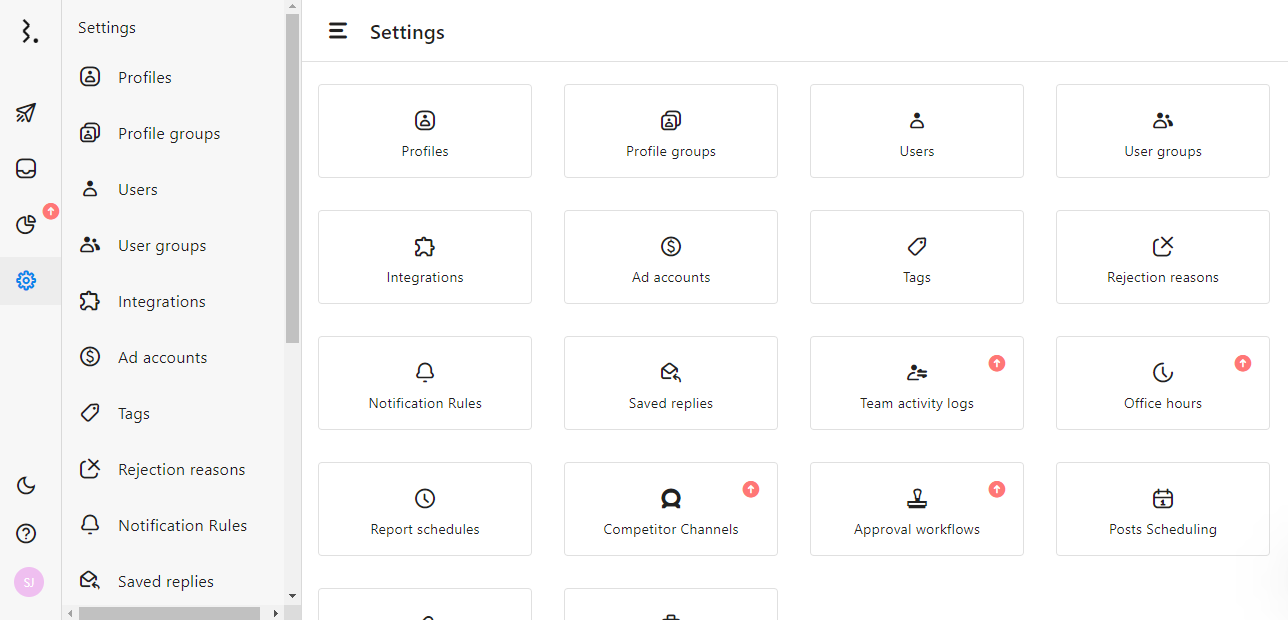Open the Ad accounts card
Viewport: 1288px width, 620px height.
(x=671, y=257)
